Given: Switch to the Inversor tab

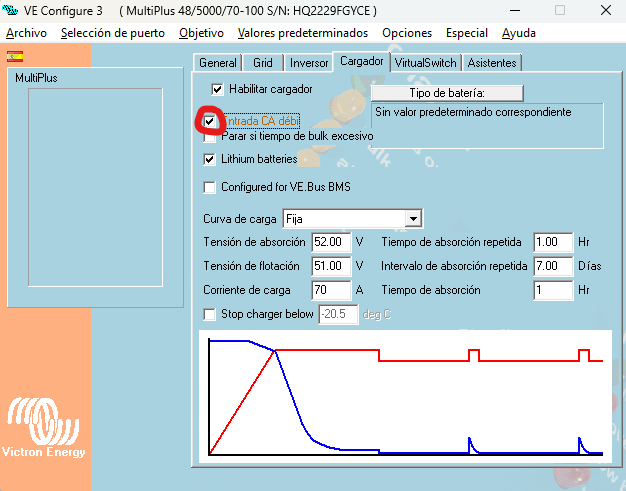Looking at the screenshot, I should pos(309,63).
